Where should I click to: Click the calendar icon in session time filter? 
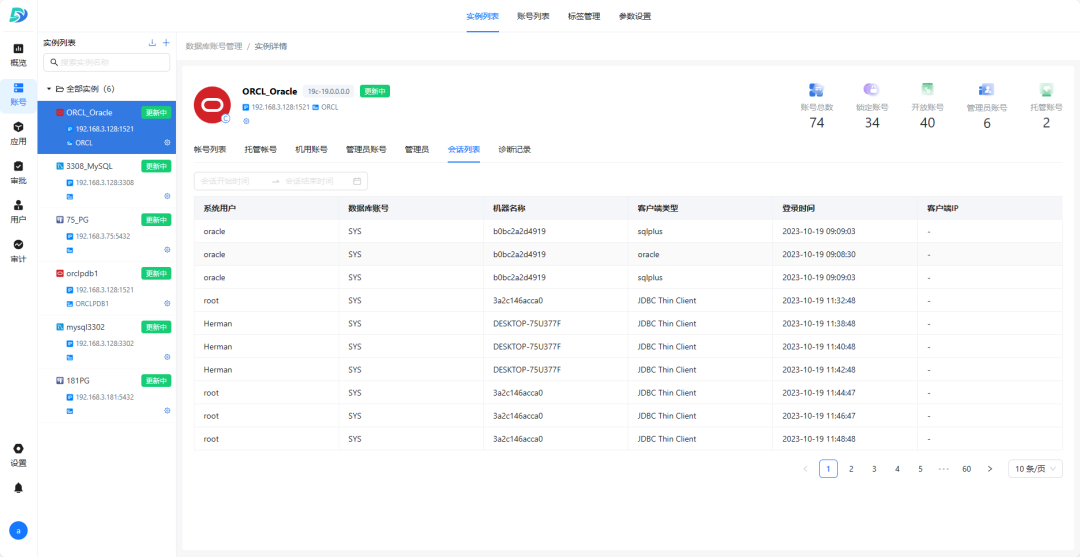[x=357, y=181]
